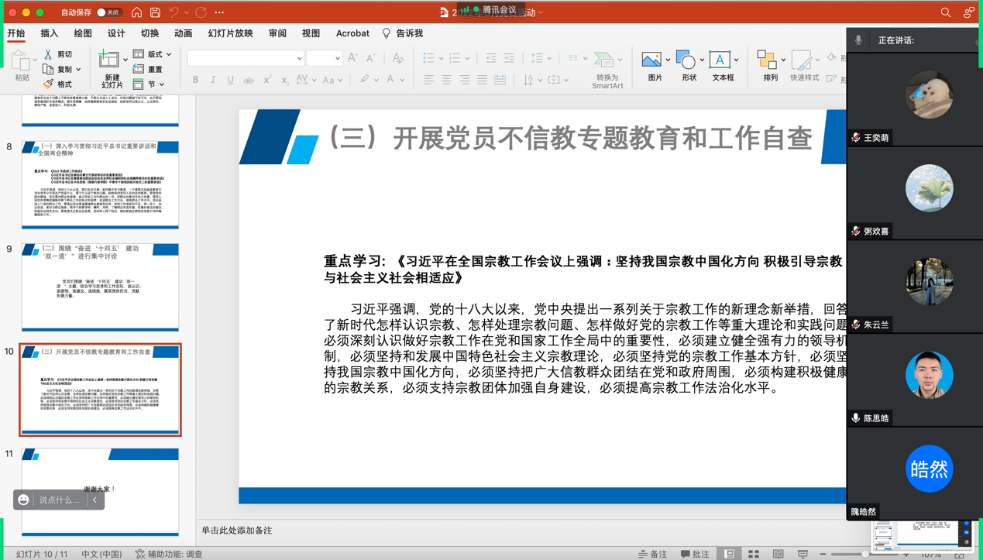Open the 切换 (Transitions) ribbon tab
This screenshot has height=560, width=983.
tap(150, 33)
